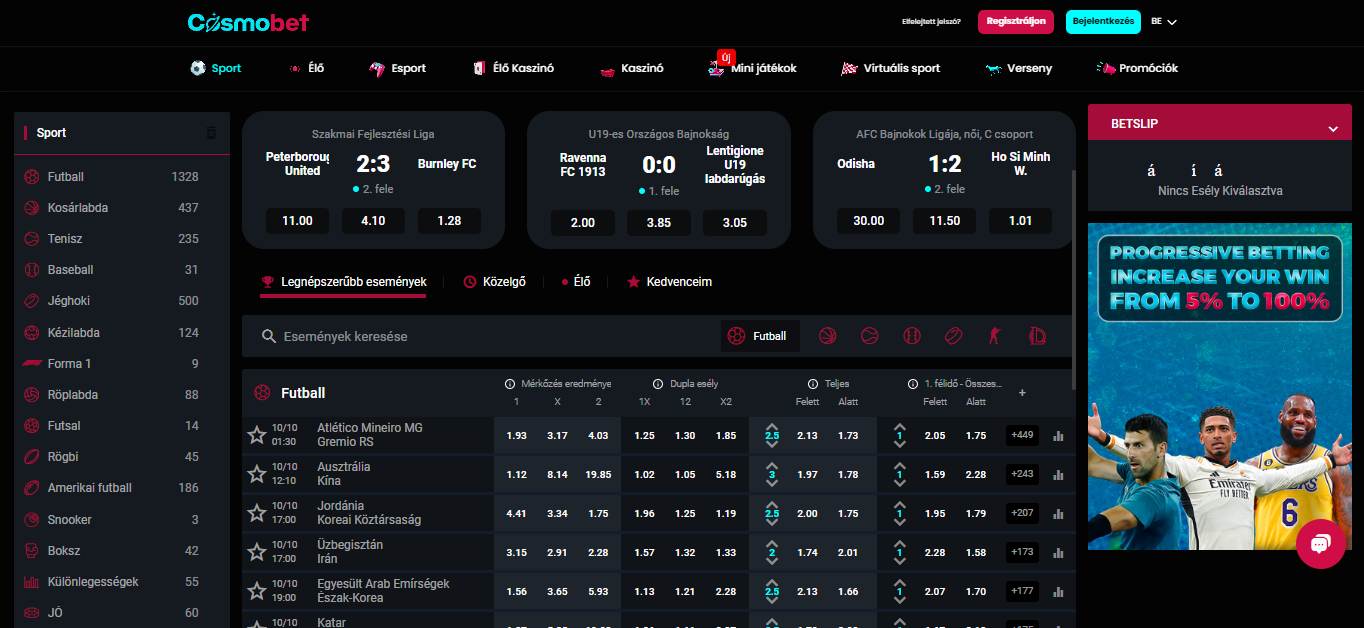Favorite the Atlético Mineiro MG match
This screenshot has width=1364, height=628.
coord(257,435)
